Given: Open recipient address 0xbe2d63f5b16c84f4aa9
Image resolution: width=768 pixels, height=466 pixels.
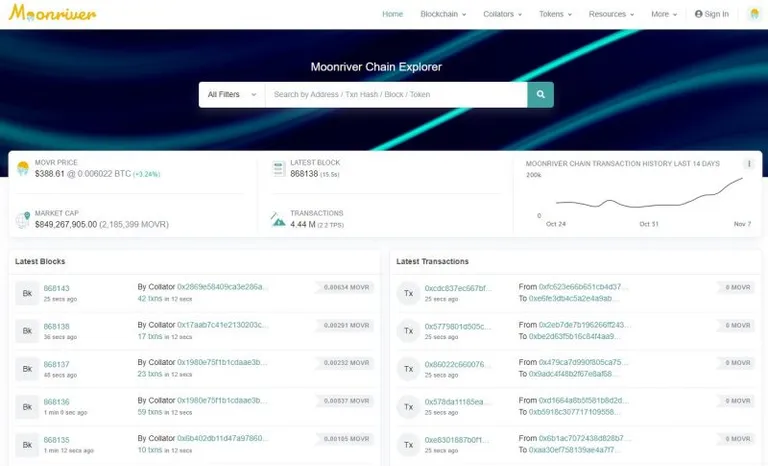Looking at the screenshot, I should [575, 337].
